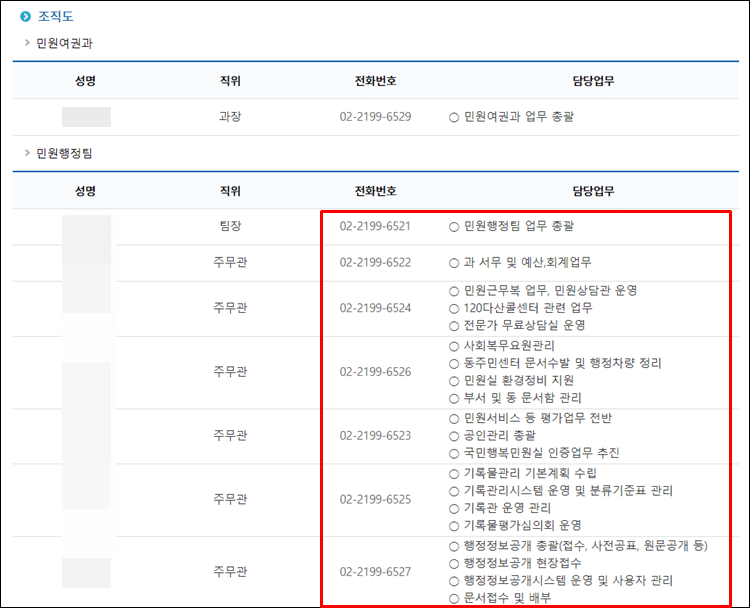Select 주무관 in the 02-2199-6522 row
750x608 pixels.
230,263
